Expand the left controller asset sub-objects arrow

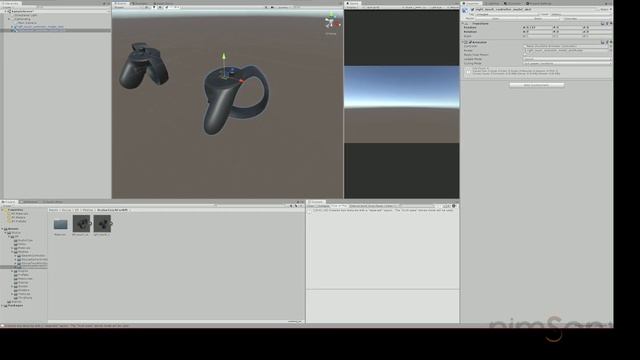tap(91, 223)
